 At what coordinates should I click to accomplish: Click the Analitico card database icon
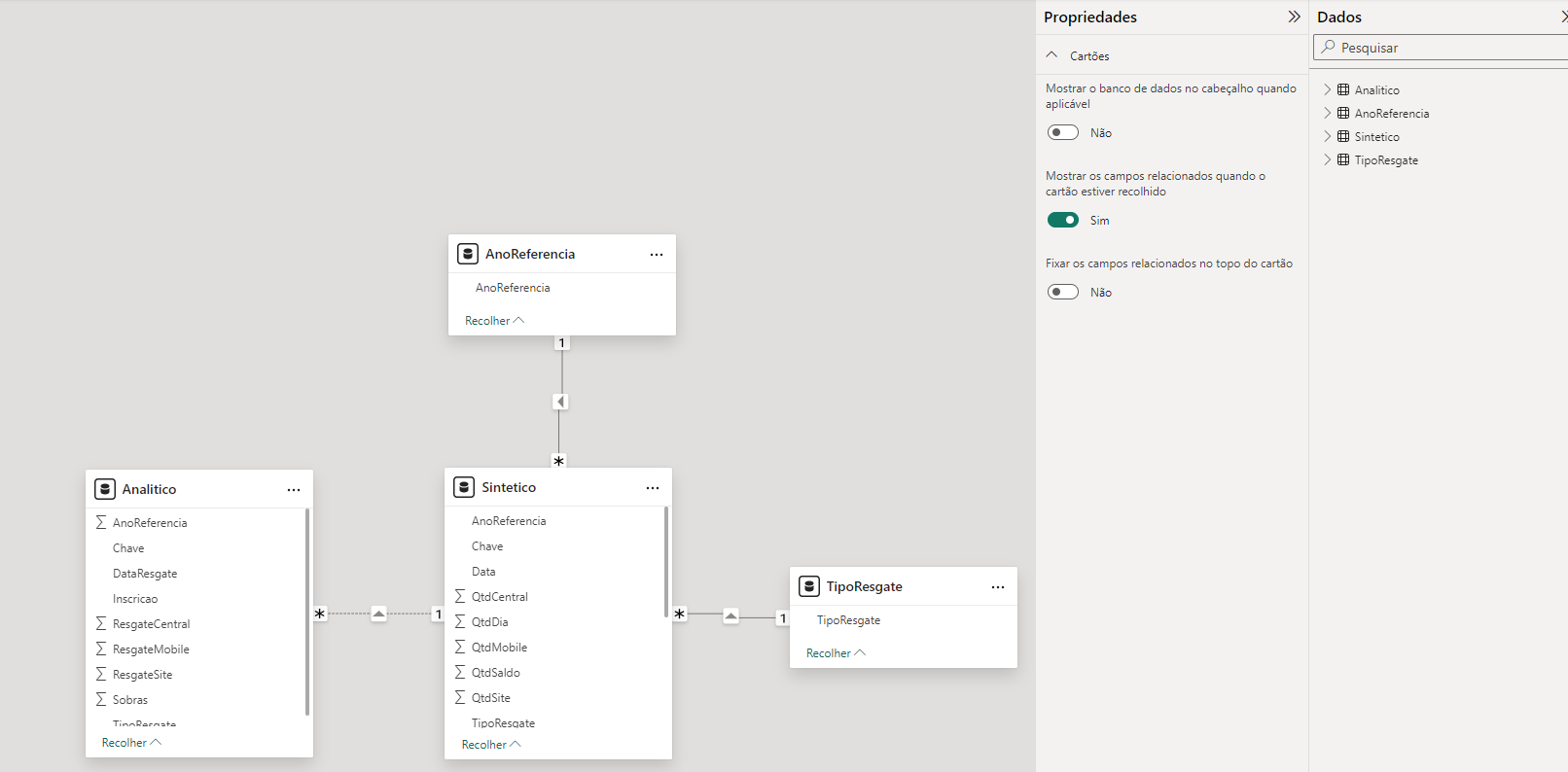[x=105, y=489]
